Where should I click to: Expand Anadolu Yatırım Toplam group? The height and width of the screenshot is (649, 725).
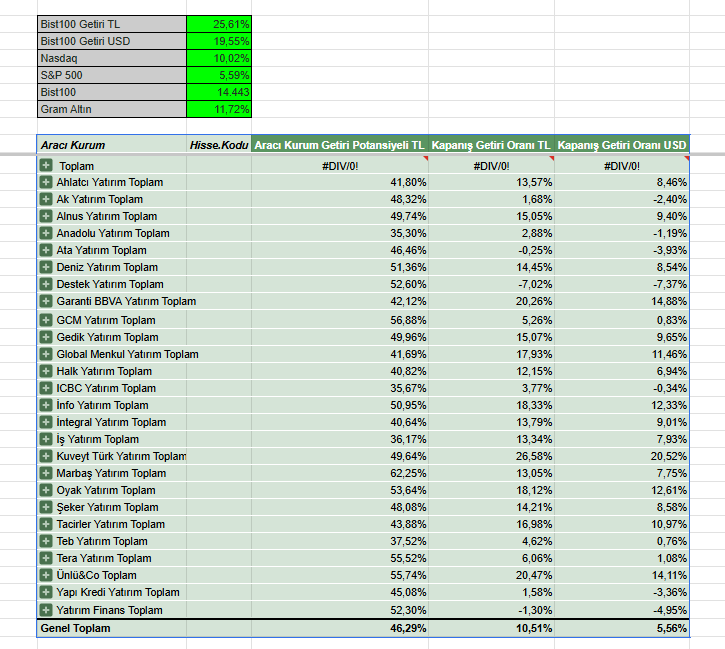coord(46,233)
